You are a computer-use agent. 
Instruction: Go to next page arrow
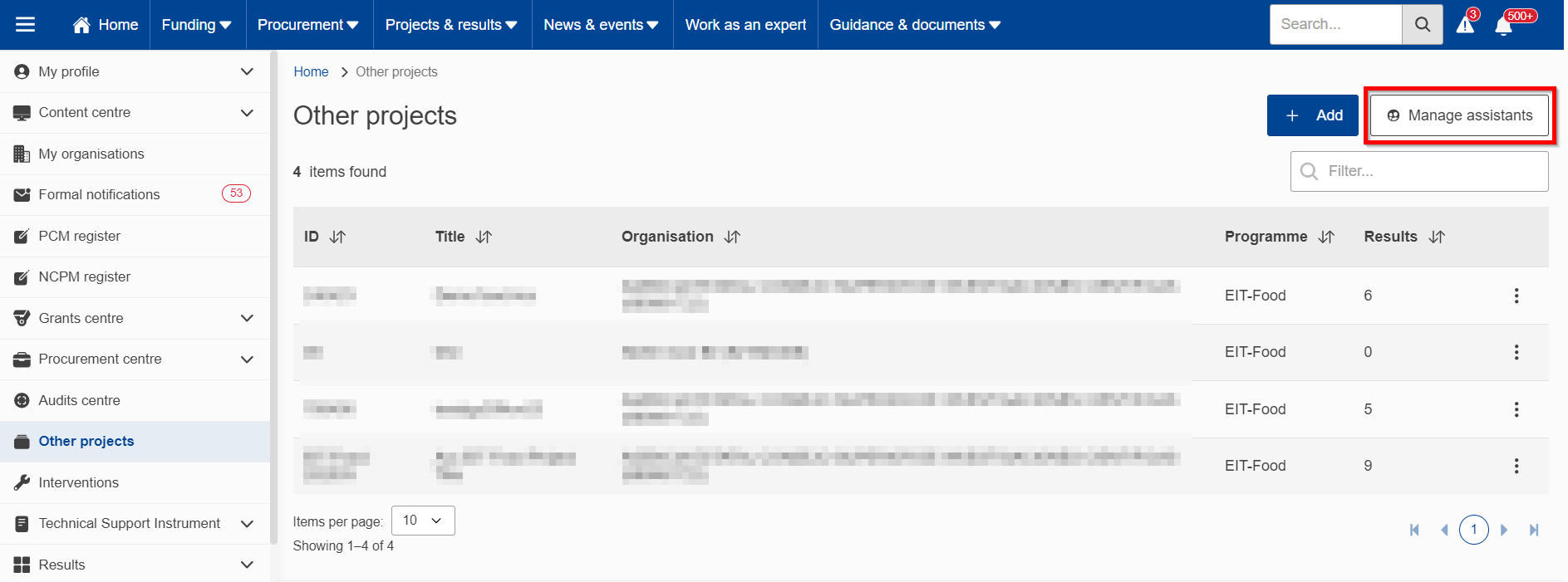[1504, 530]
